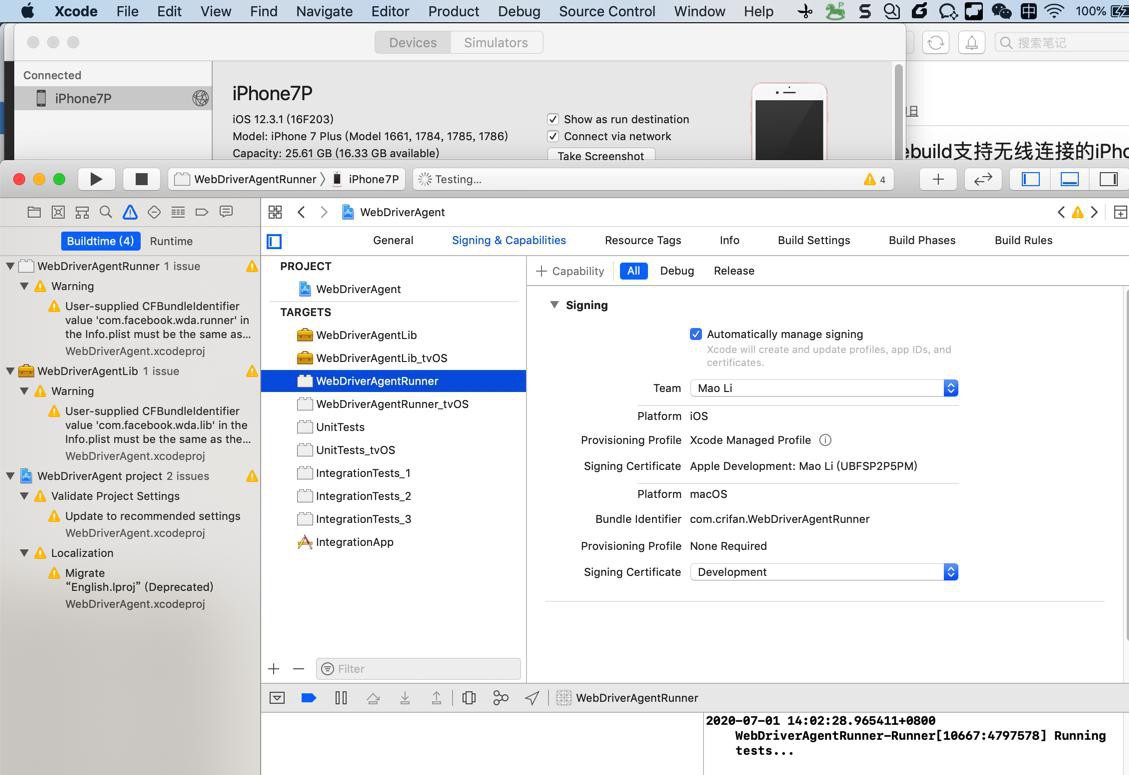Switch to the Build Phases tab
Viewport: 1129px width, 775px height.
[x=922, y=241]
